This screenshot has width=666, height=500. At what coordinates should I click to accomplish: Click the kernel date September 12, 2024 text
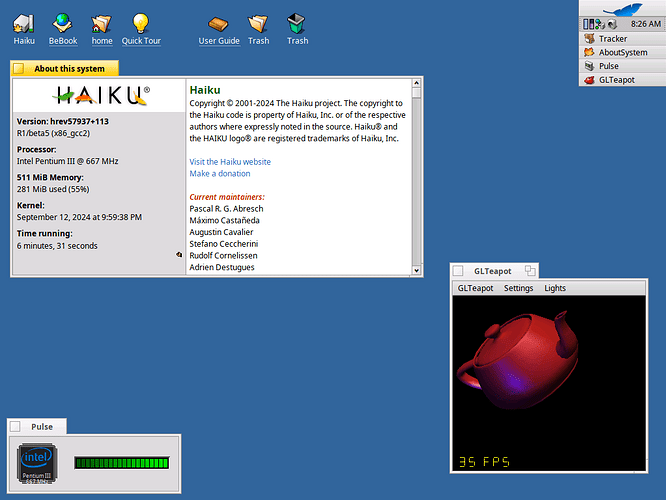79,217
